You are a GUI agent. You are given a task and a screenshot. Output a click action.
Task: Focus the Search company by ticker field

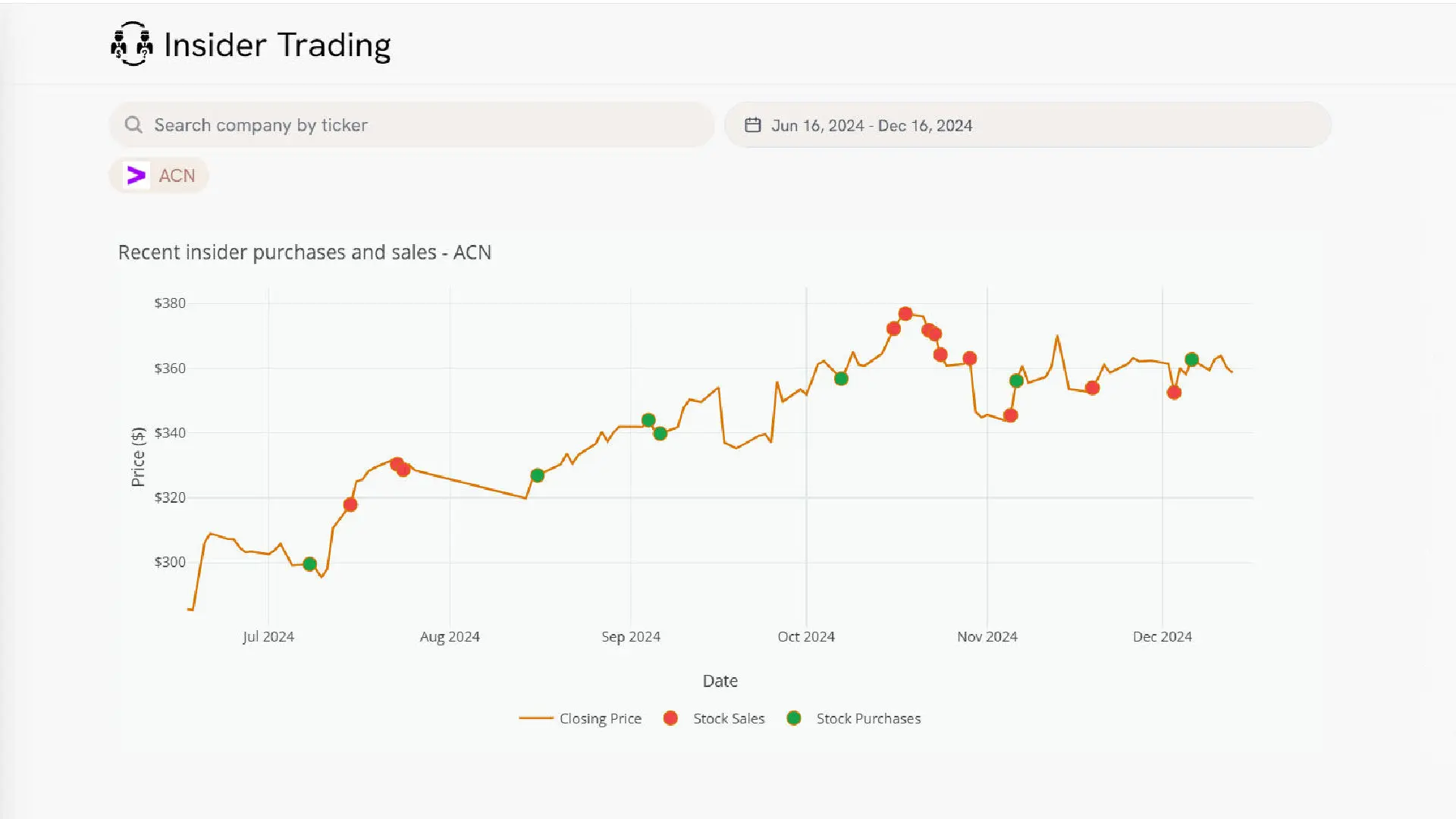point(425,125)
